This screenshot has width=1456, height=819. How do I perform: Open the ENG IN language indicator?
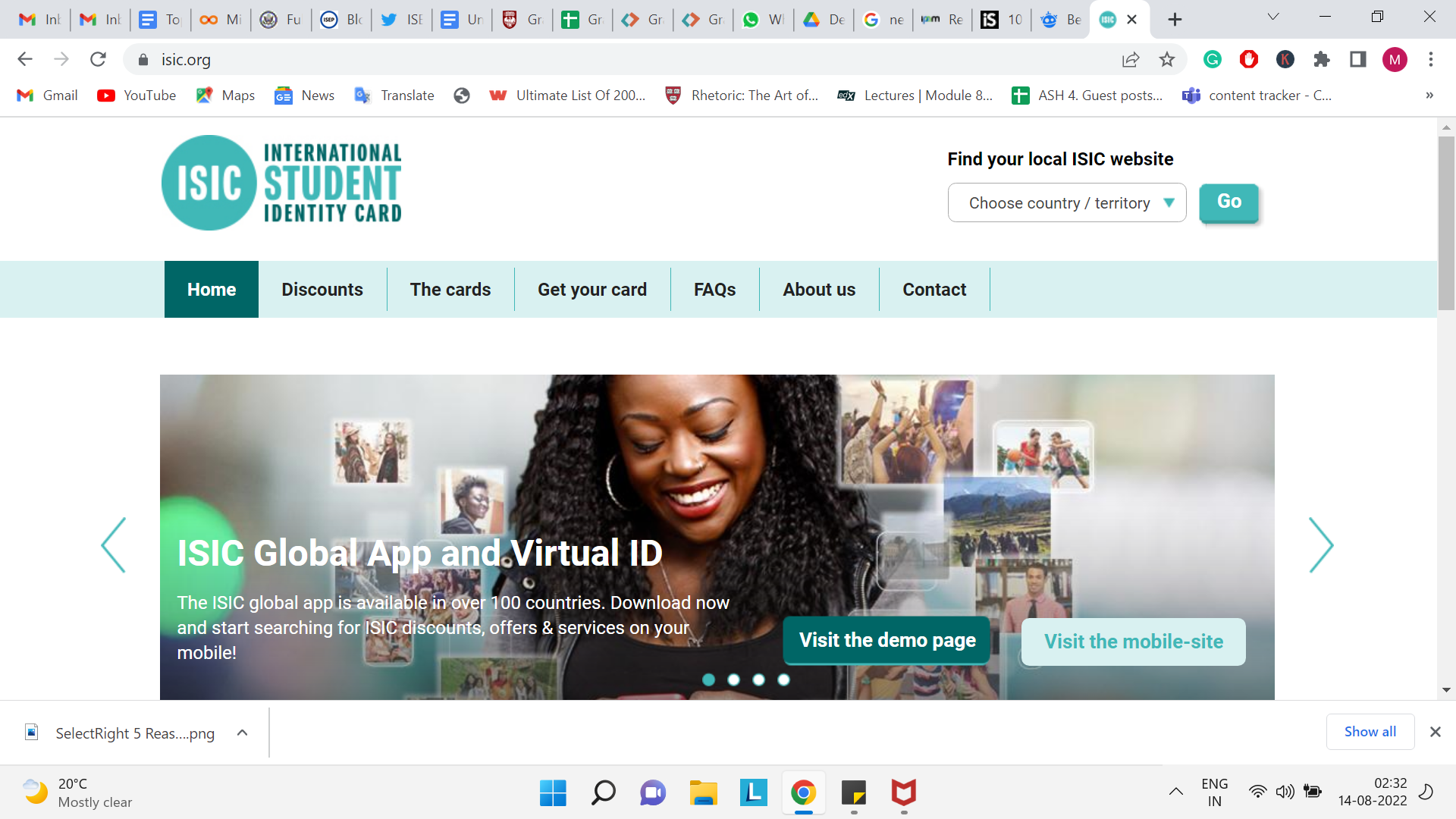(x=1214, y=792)
